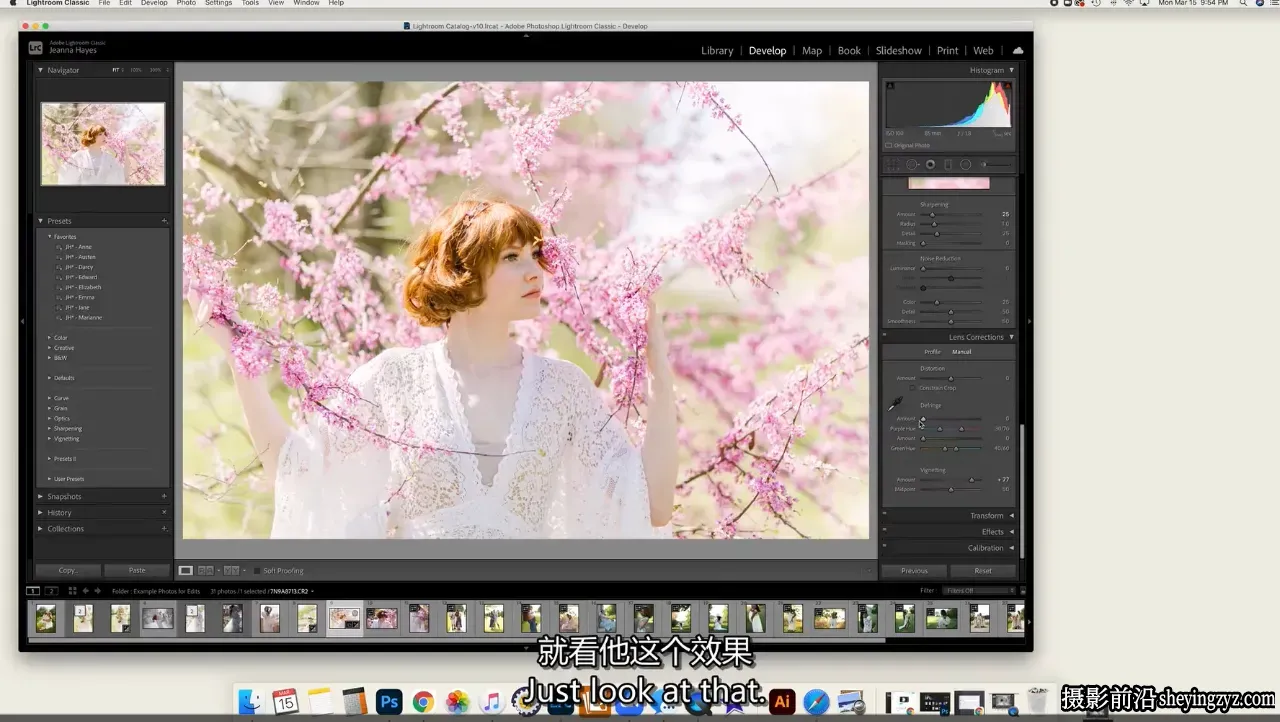Open Adobe Illustrator from the Dock
This screenshot has width=1280, height=722.
[783, 701]
